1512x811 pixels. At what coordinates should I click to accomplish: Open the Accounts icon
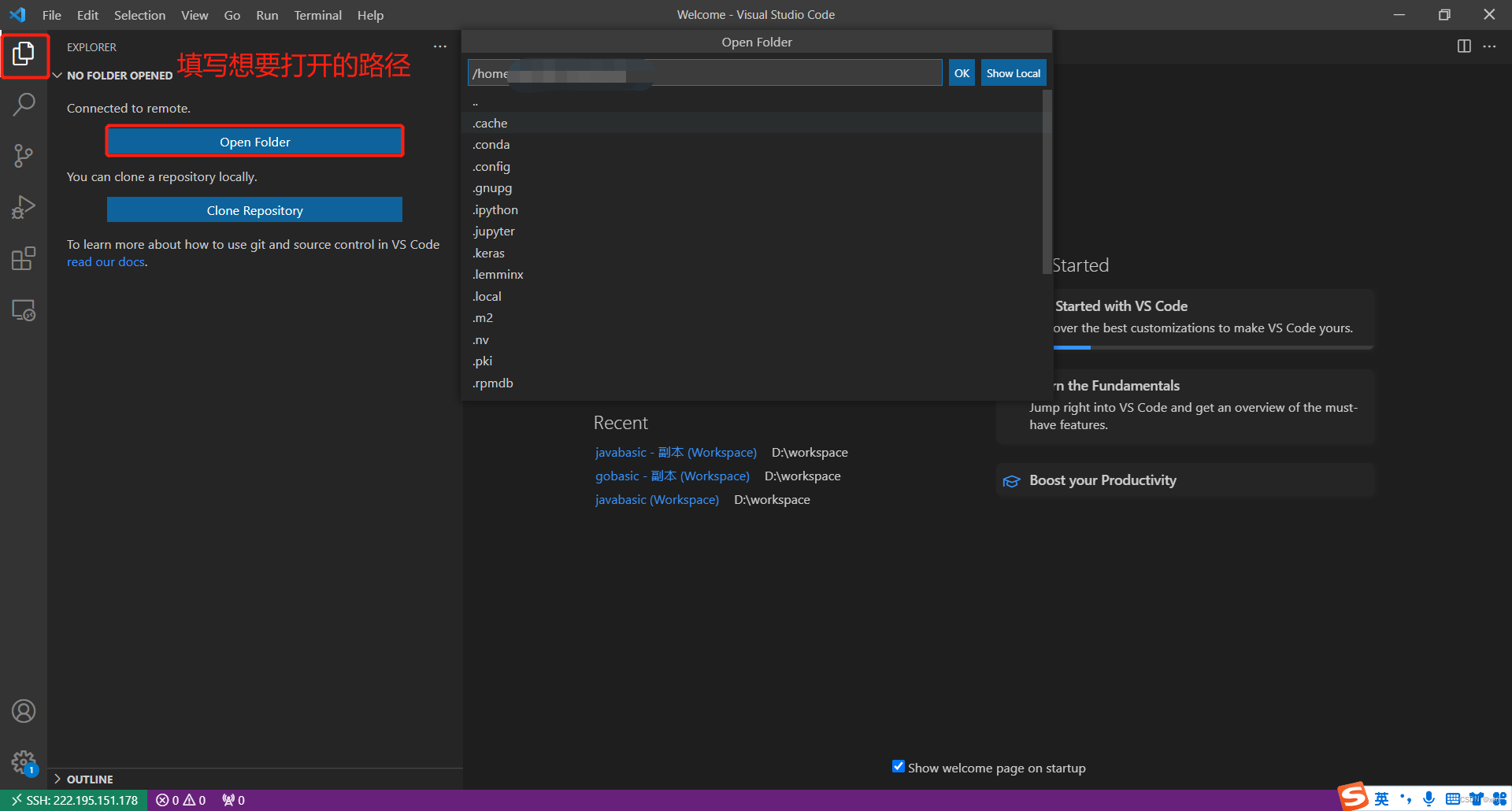(x=24, y=710)
